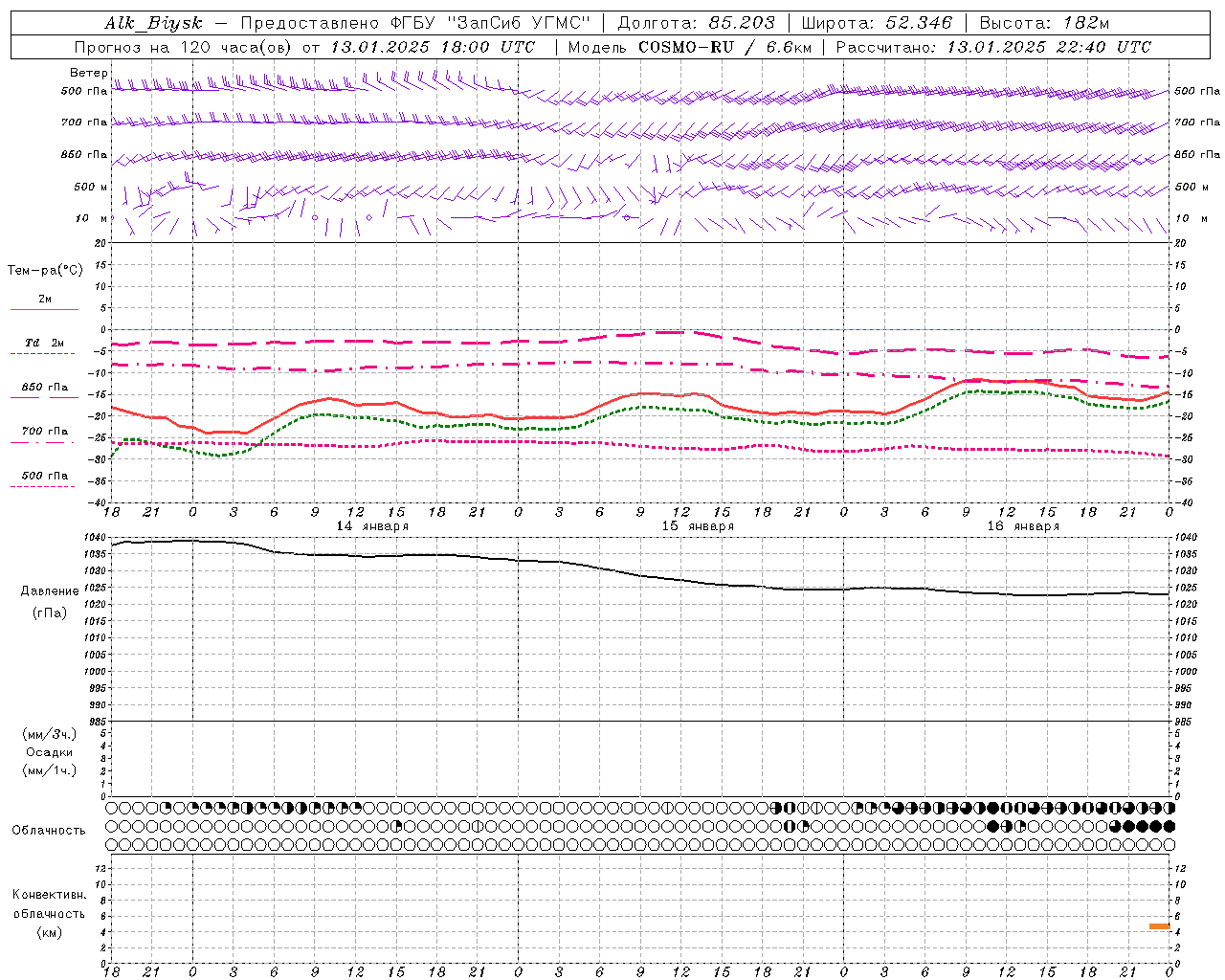Click the Осадки label
The image size is (1225, 980).
50,752
